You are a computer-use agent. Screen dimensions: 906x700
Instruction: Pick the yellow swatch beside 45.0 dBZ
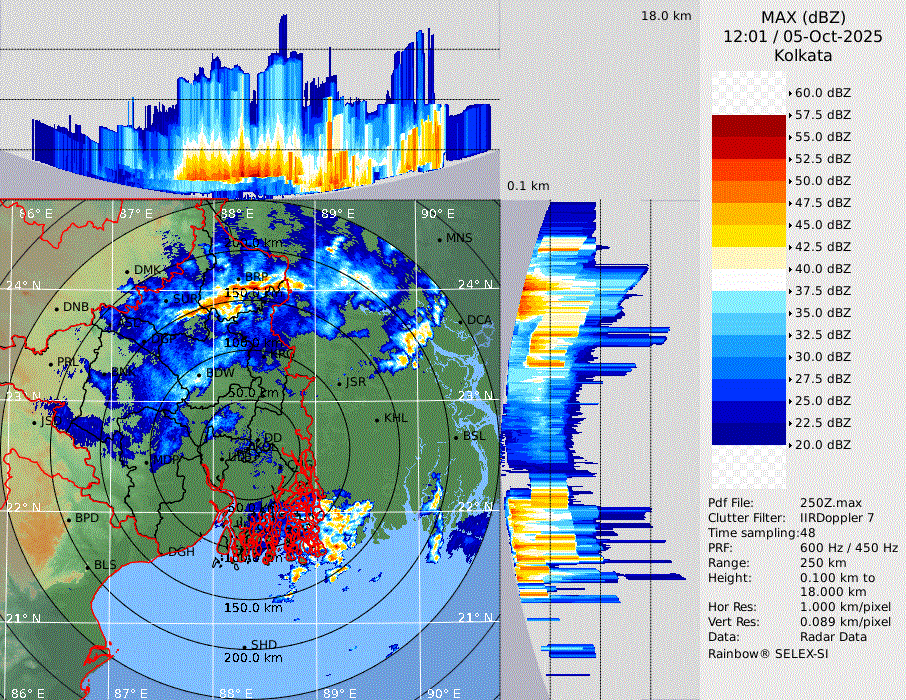pyautogui.click(x=748, y=235)
